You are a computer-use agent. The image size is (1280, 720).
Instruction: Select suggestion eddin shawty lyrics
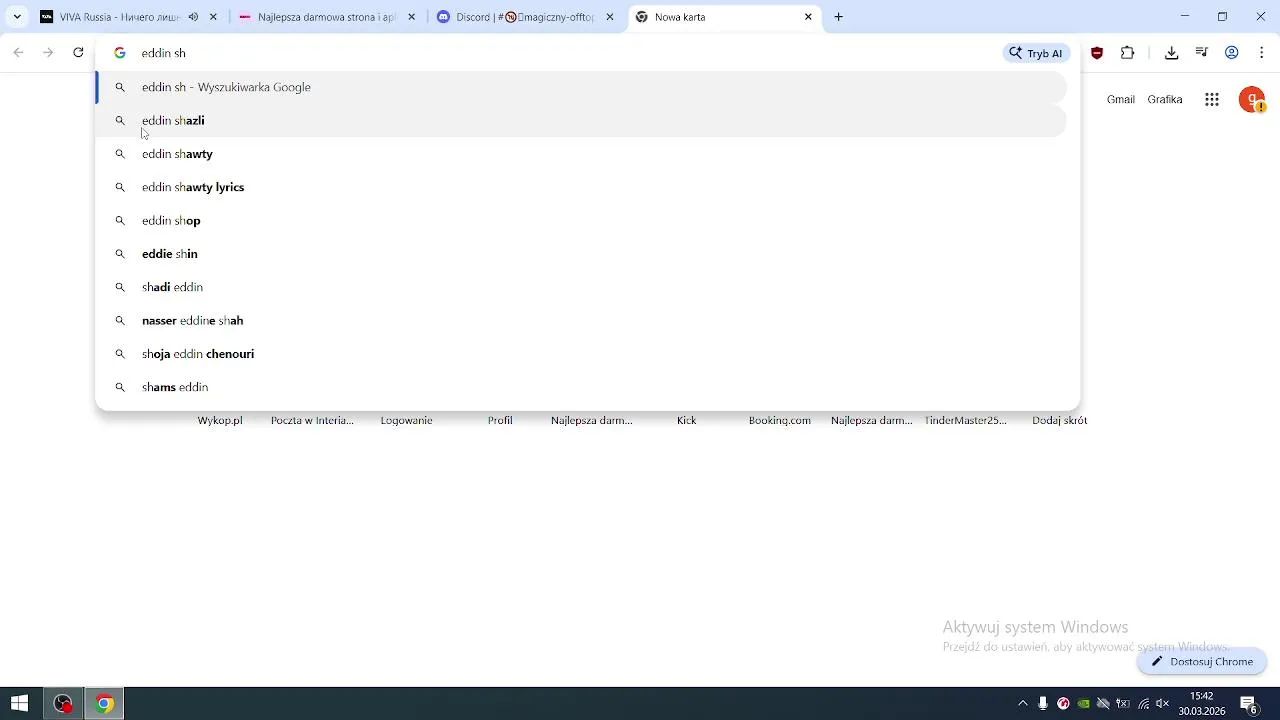[x=581, y=187]
